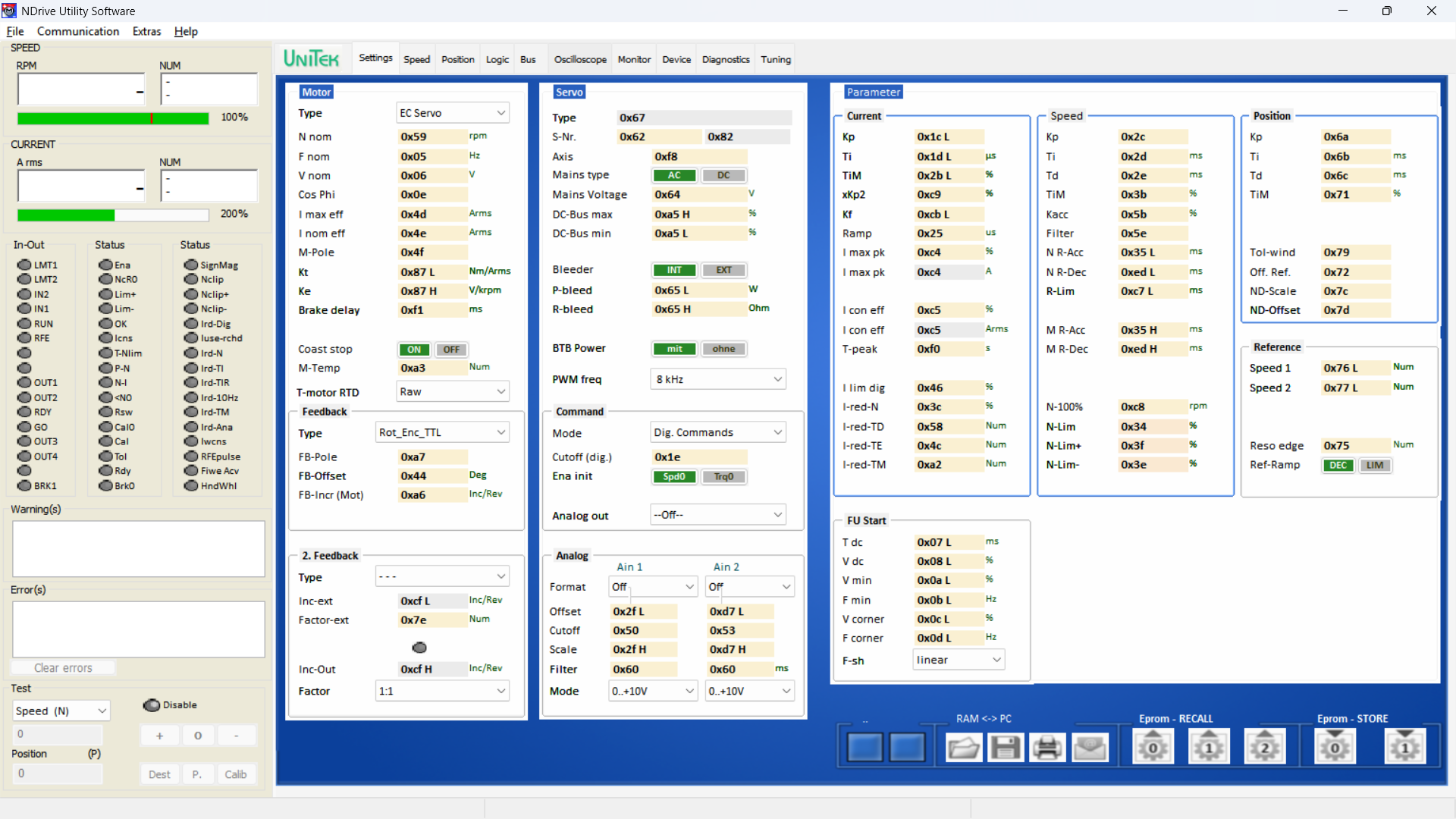
Task: Click the printer icon
Action: pyautogui.click(x=1047, y=748)
